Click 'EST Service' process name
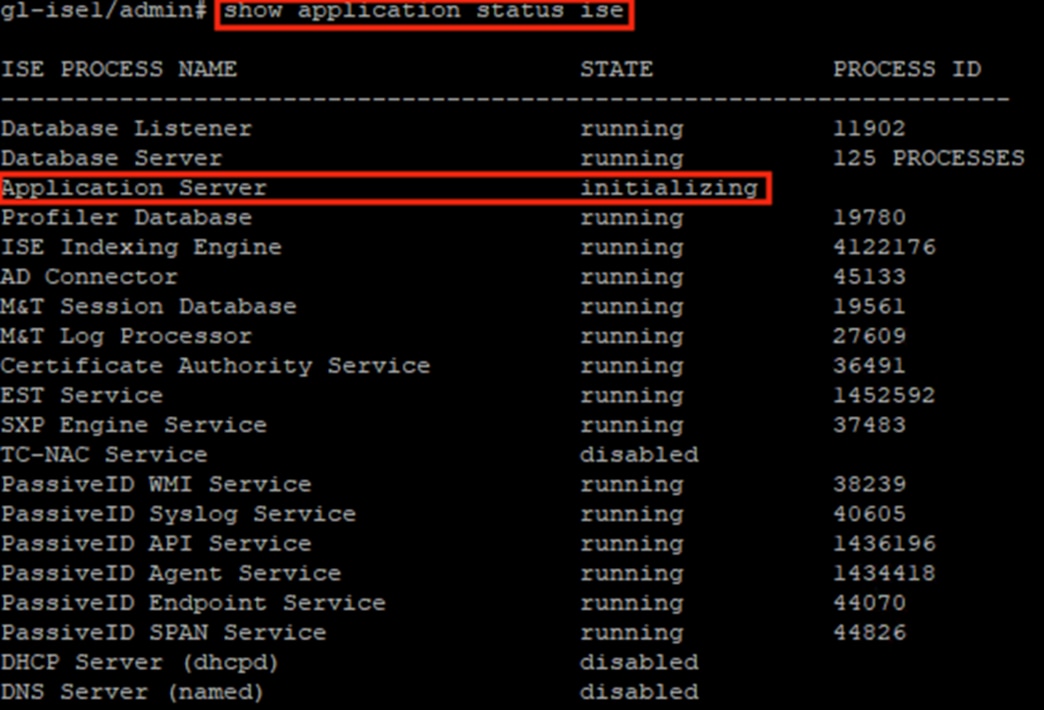1044x710 pixels. [82, 396]
